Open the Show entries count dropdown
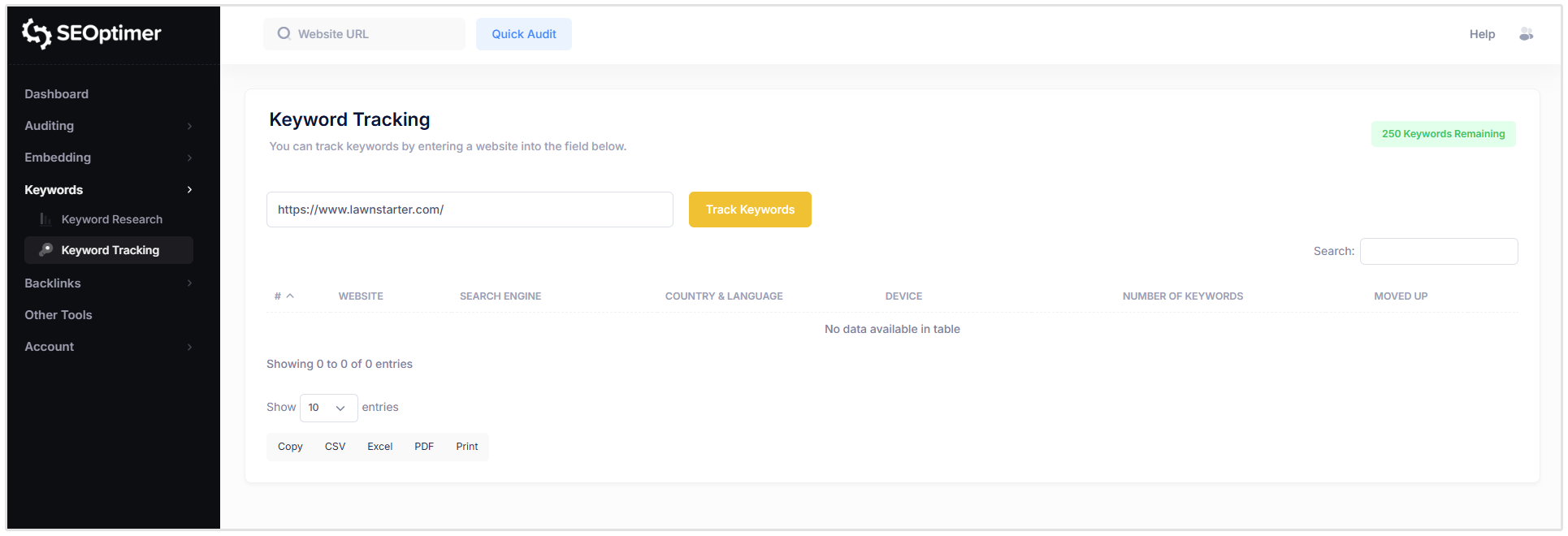Screen dimensions: 1568x536 328,408
